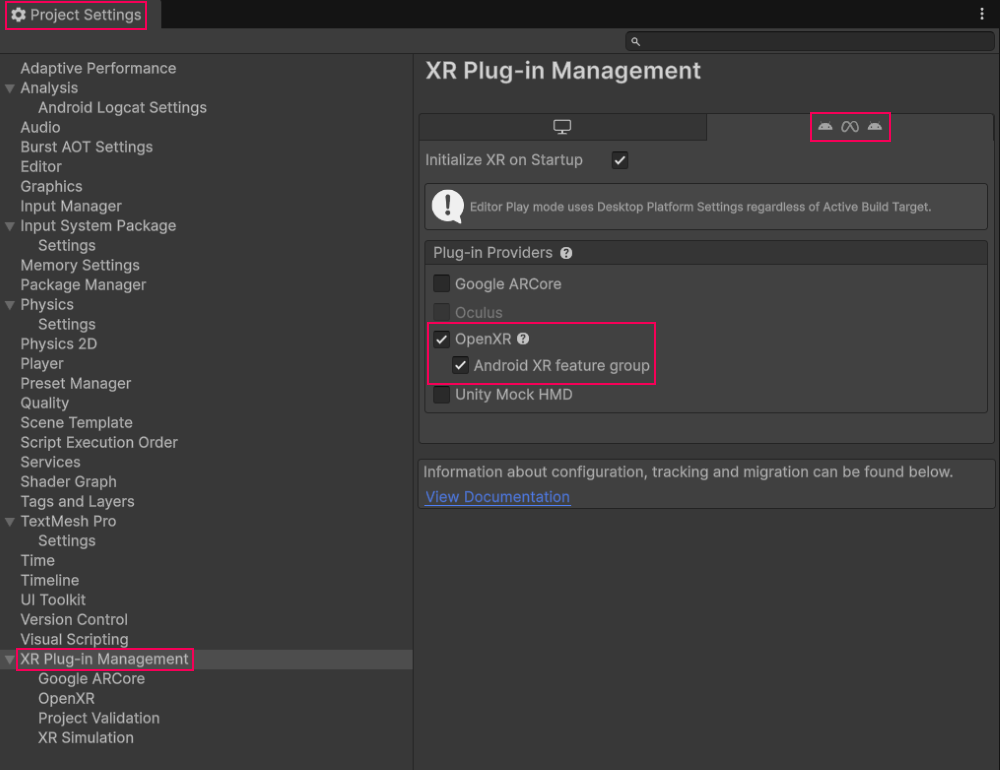Screen dimensions: 1000x770
Task: Collapse the Input System Package section
Action: [9, 226]
